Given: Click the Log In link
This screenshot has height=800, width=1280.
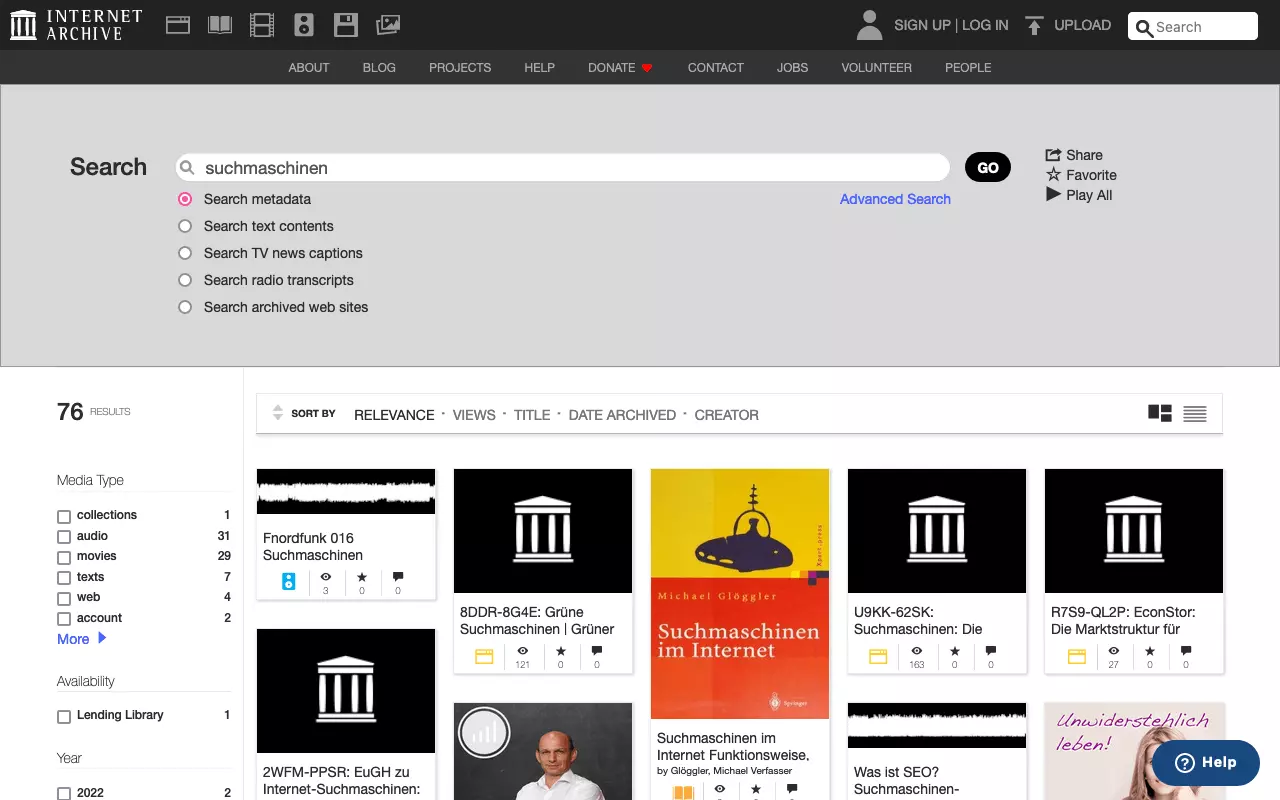Looking at the screenshot, I should click(x=985, y=25).
